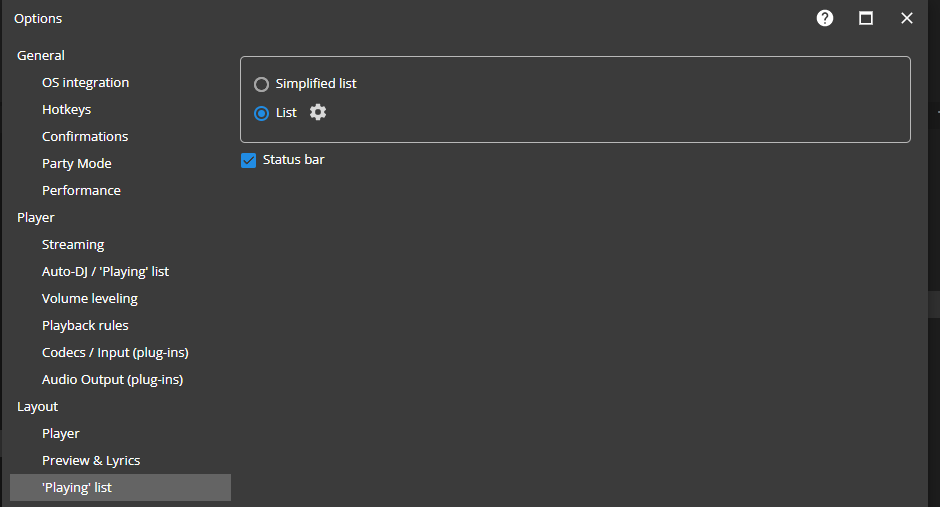Select Volume leveling settings
This screenshot has height=507, width=940.
(90, 299)
